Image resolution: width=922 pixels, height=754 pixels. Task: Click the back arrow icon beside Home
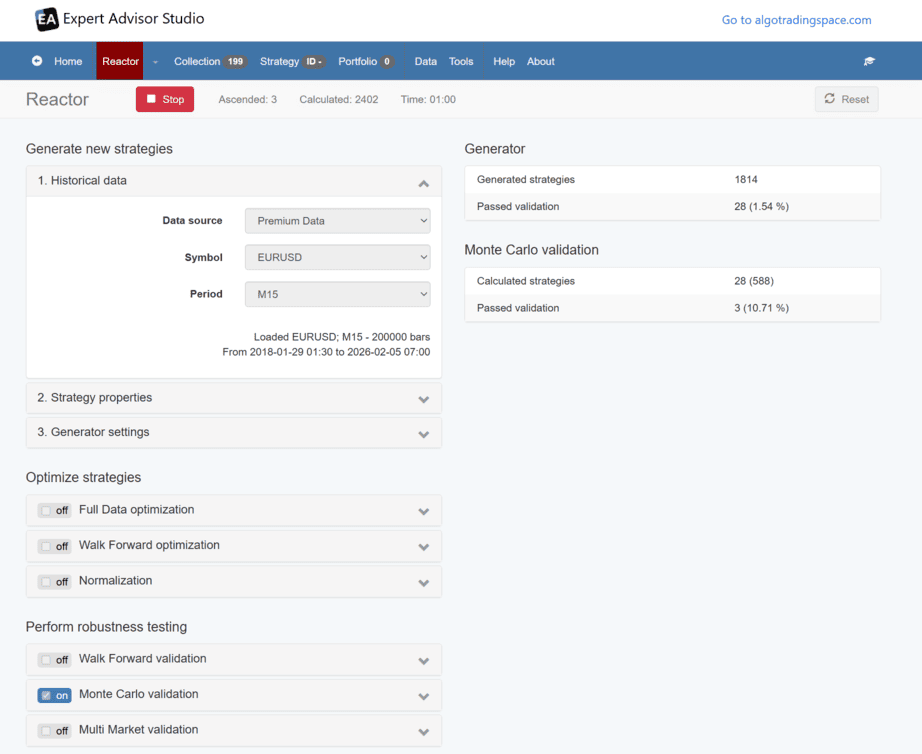click(x=37, y=61)
